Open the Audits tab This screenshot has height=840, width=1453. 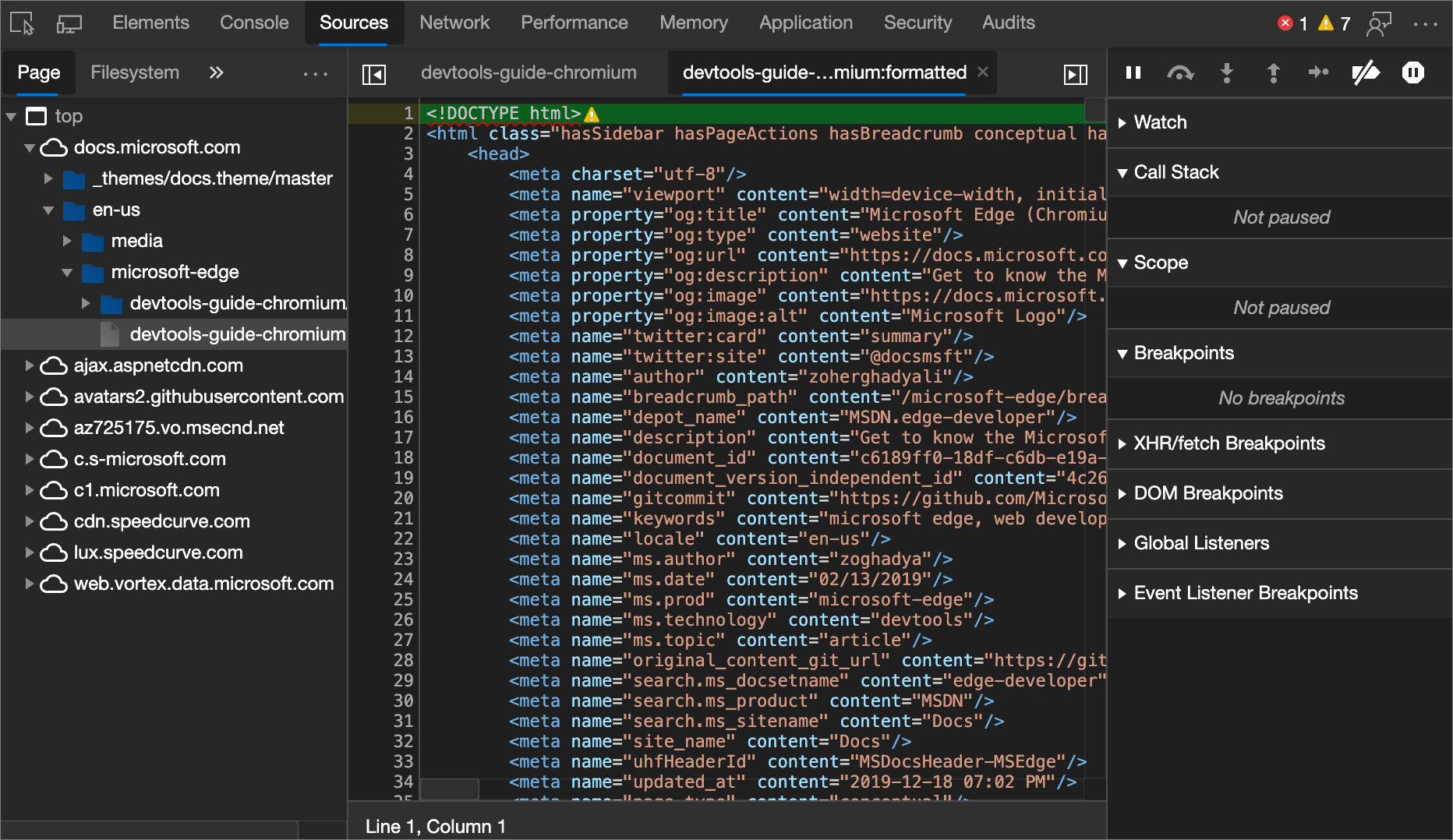pos(1009,23)
